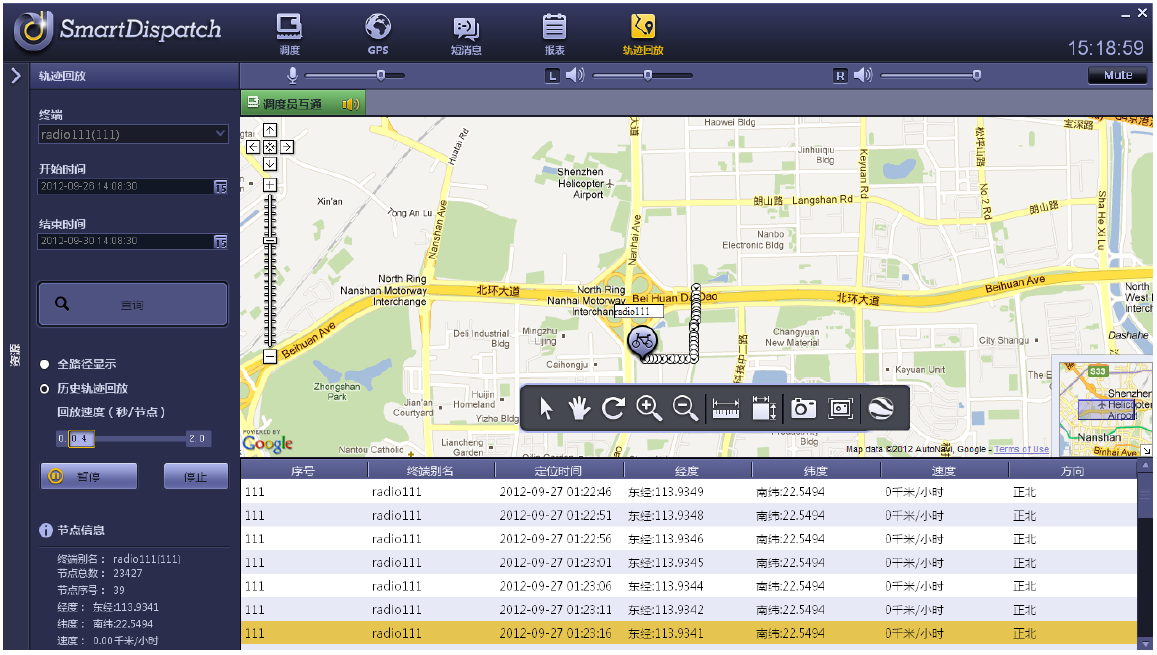Pan the map right with arrow
The height and width of the screenshot is (655, 1157).
[x=287, y=147]
